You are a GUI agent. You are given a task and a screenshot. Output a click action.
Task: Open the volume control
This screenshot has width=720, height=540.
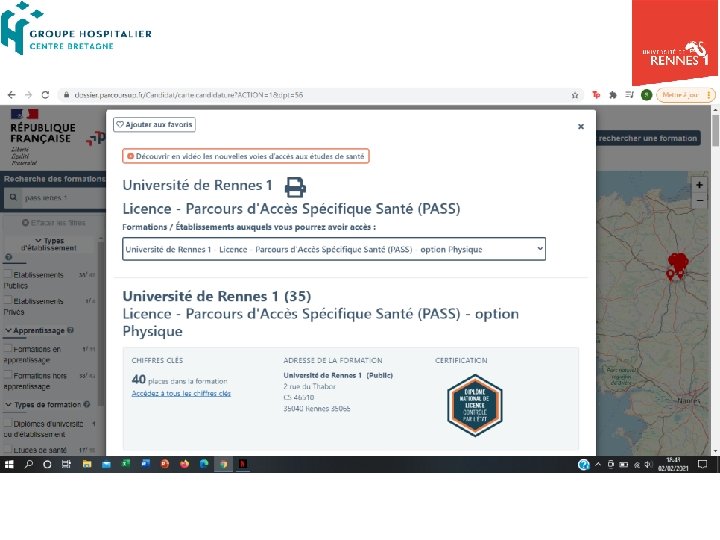pyautogui.click(x=648, y=465)
